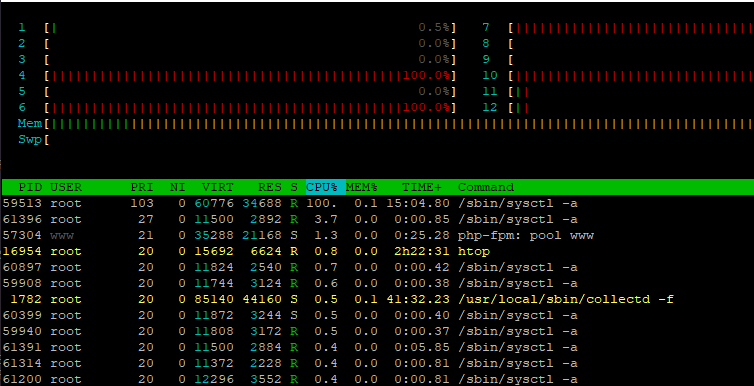Click the PID column header
754x386 pixels.
click(30, 187)
